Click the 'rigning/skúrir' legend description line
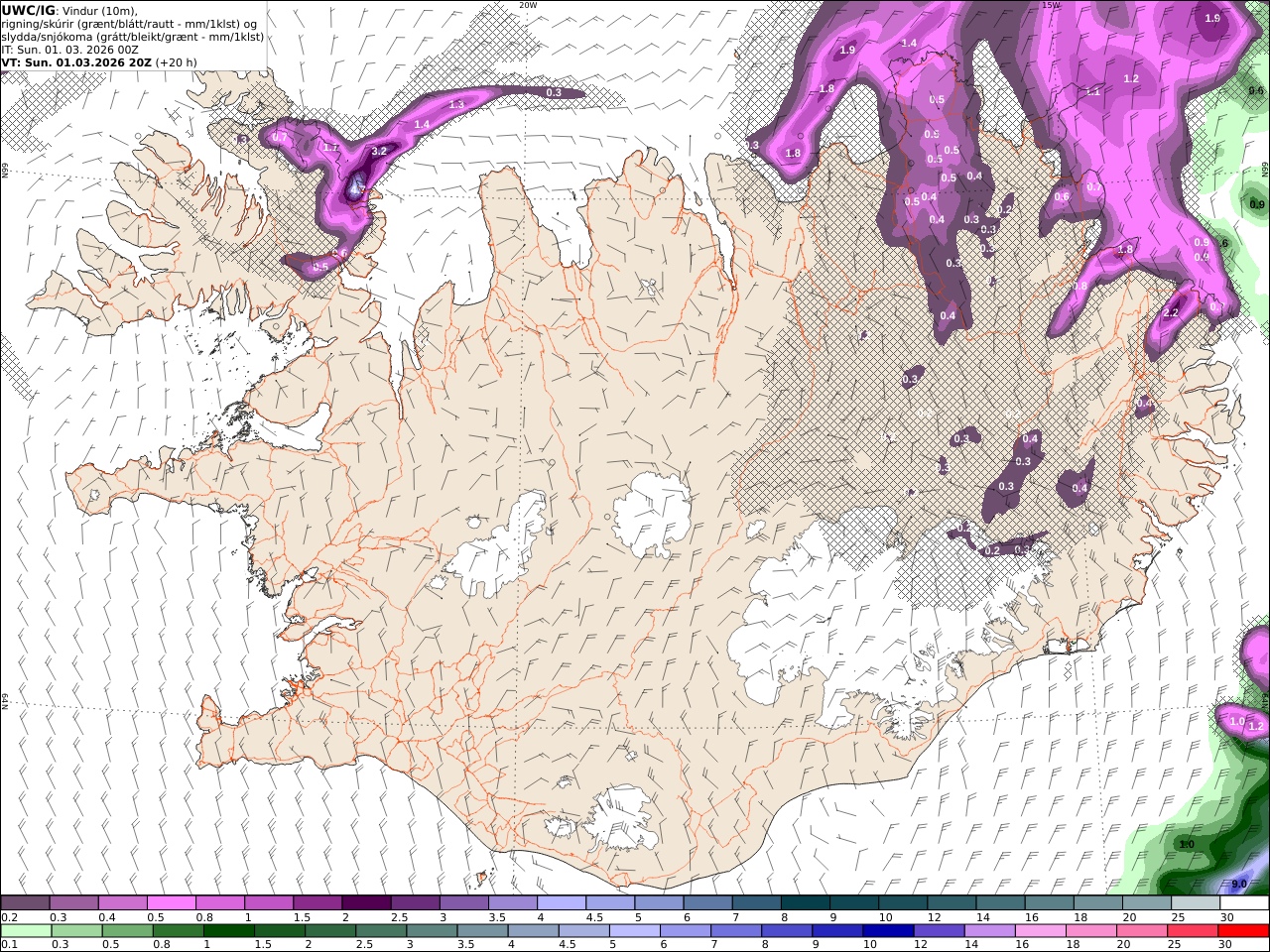Screen dimensions: 1270x952 tap(128, 24)
